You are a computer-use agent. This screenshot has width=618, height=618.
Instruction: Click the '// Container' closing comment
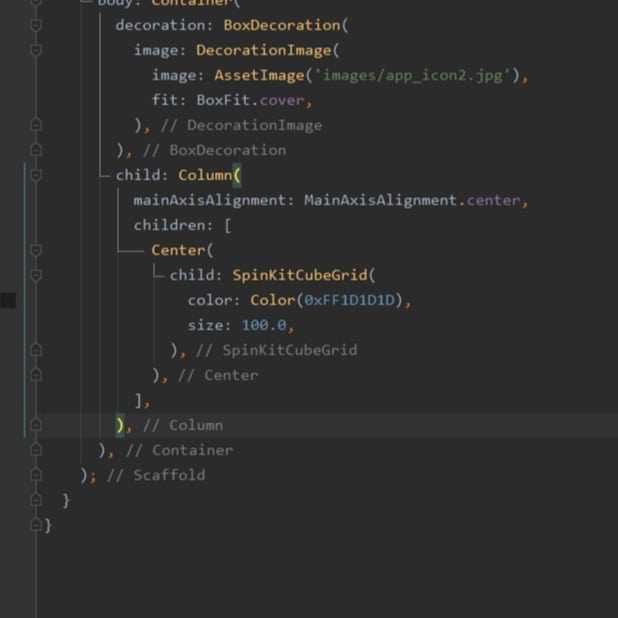(x=179, y=450)
